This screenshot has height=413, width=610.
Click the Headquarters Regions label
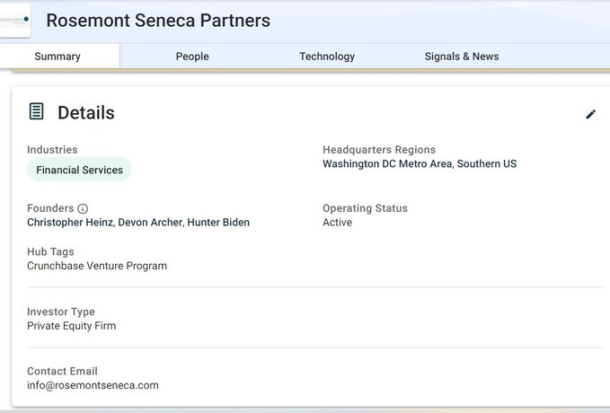pos(379,150)
